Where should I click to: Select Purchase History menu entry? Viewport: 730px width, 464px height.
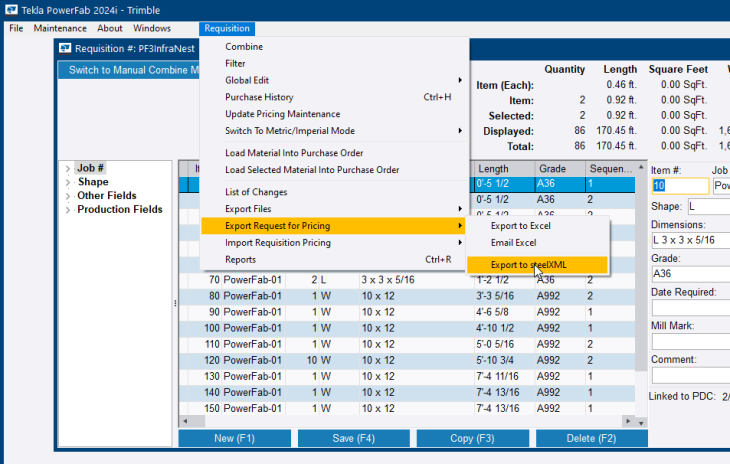(x=334, y=97)
